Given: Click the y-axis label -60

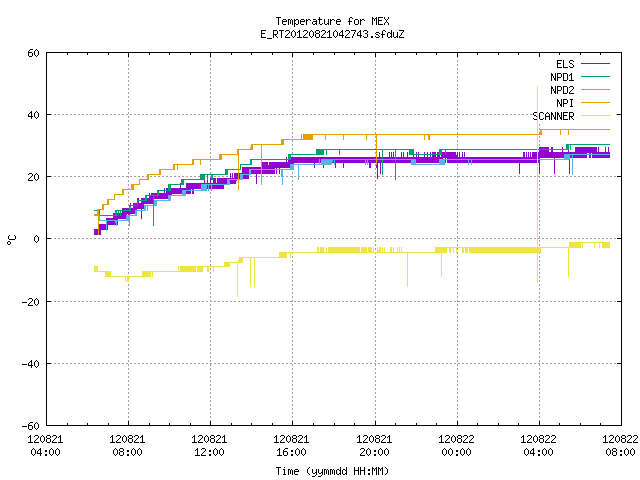Looking at the screenshot, I should point(31,426).
